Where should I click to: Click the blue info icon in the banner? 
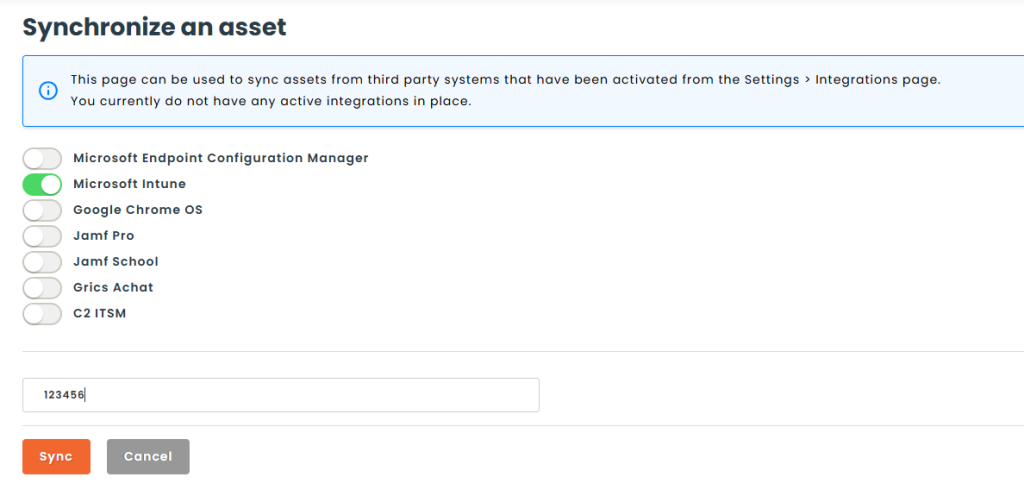click(48, 91)
